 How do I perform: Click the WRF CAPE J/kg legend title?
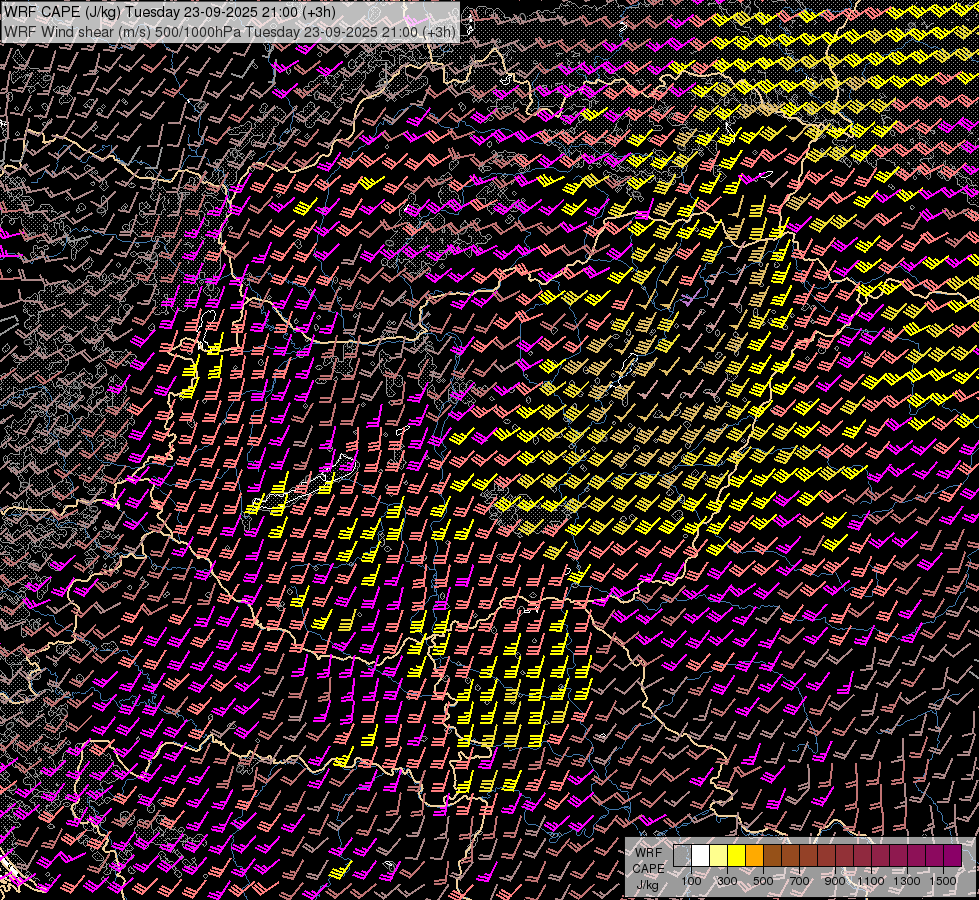pos(648,868)
